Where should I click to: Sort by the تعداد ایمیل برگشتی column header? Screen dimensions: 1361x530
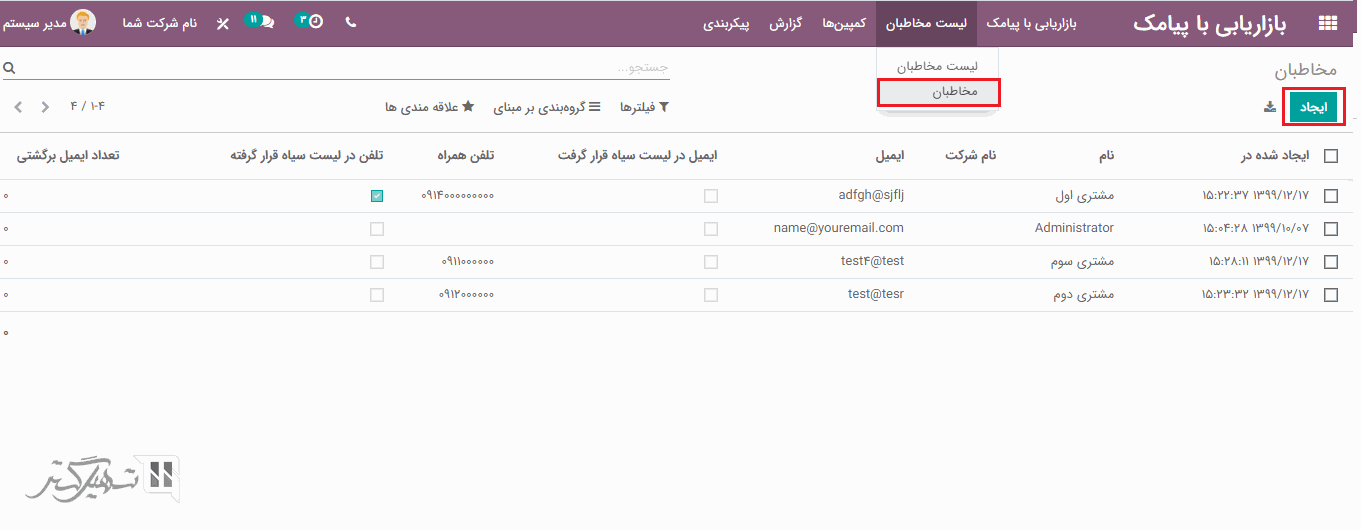(x=68, y=156)
